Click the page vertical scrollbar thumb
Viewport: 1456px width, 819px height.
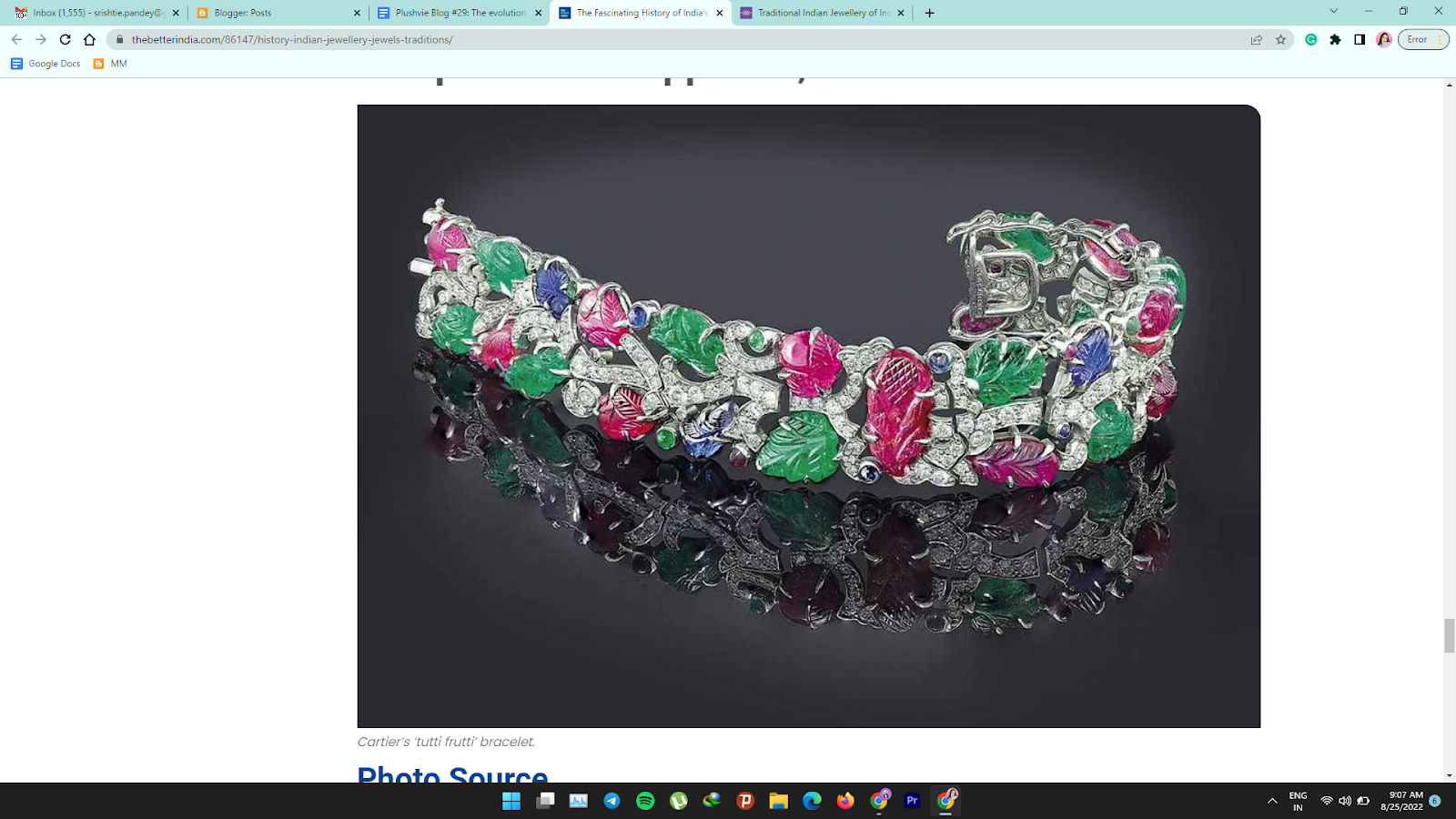coord(1449,635)
